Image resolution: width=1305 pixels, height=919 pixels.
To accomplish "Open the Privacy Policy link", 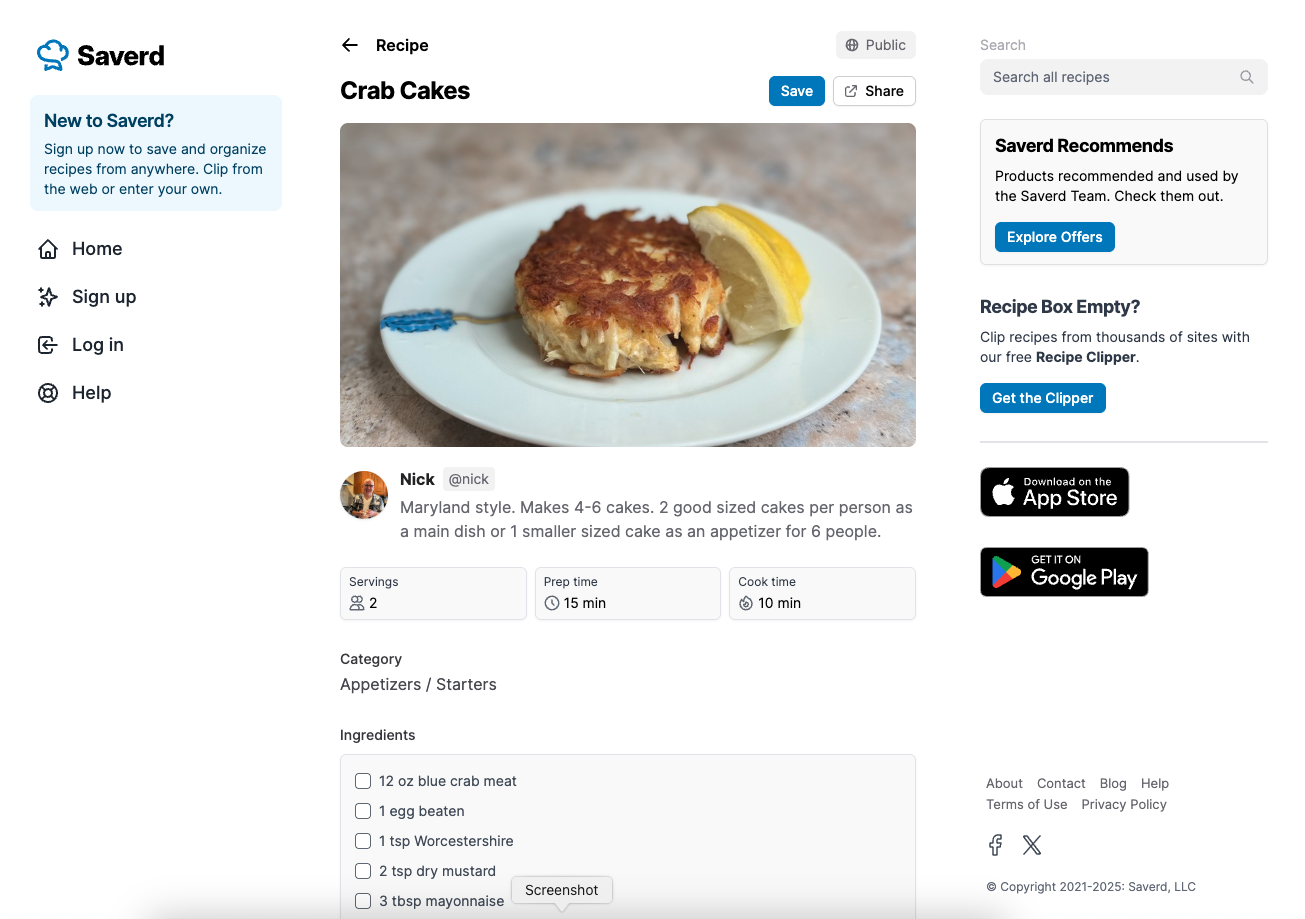I will [1124, 804].
